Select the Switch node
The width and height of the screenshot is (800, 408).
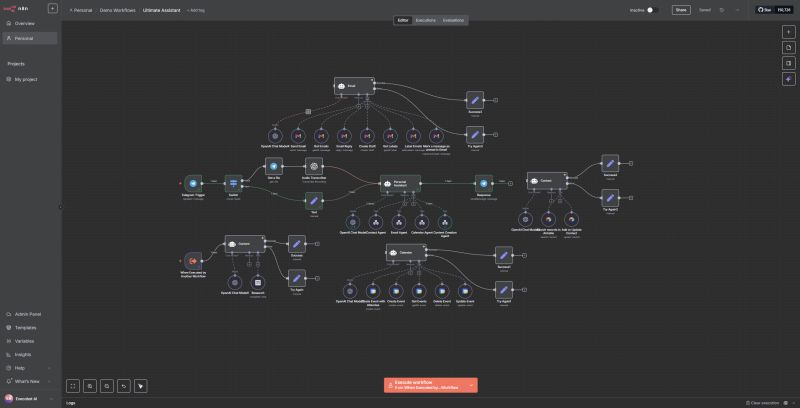click(x=234, y=184)
